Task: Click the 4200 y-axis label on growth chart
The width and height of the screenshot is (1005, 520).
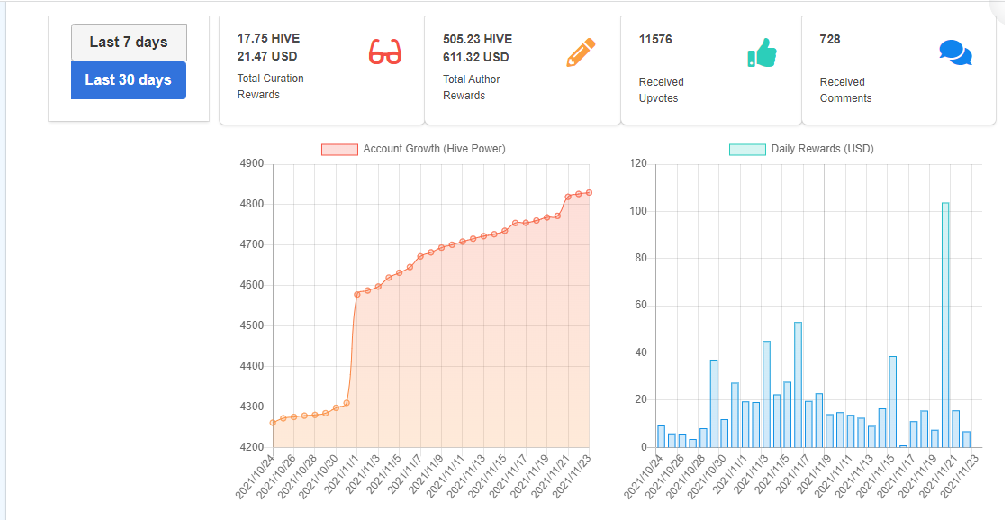Action: 251,448
